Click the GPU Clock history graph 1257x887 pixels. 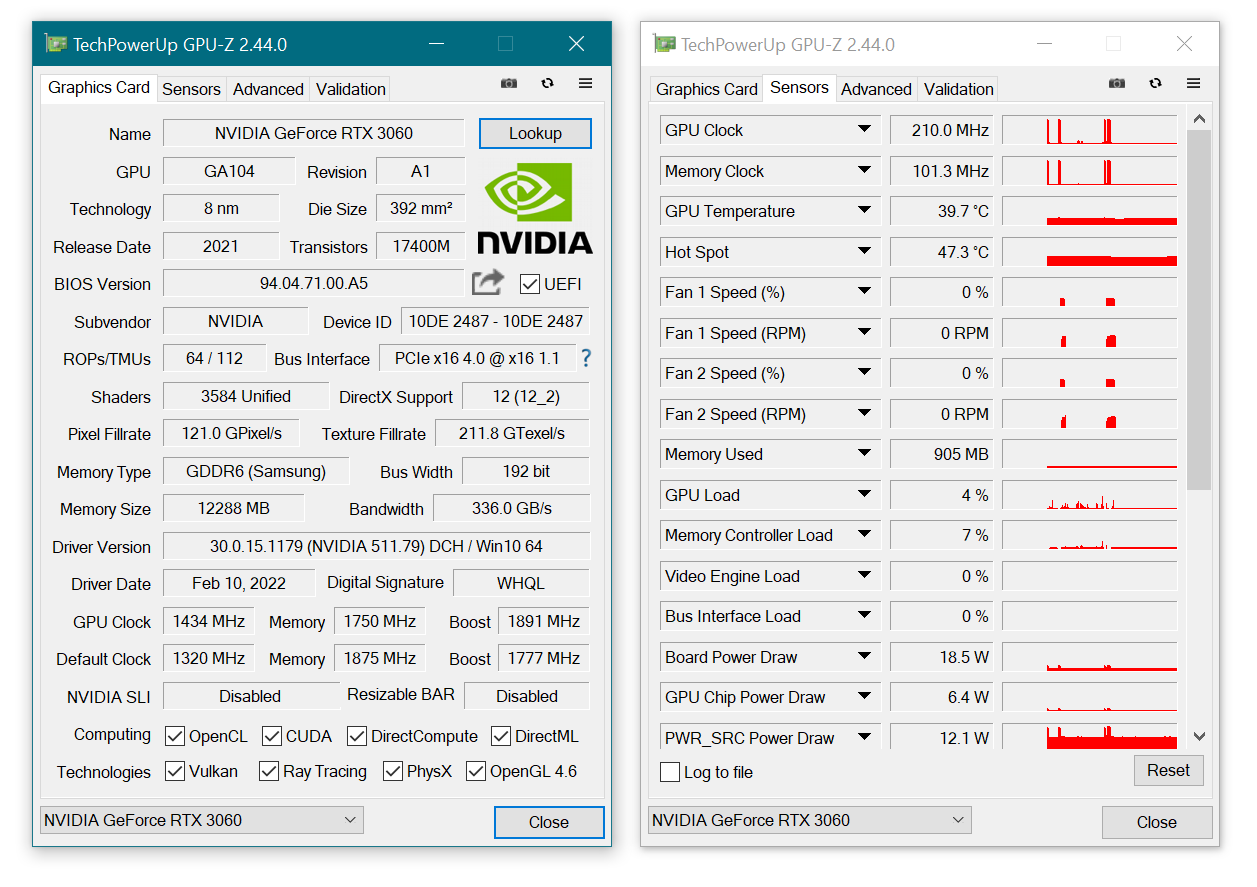1090,130
